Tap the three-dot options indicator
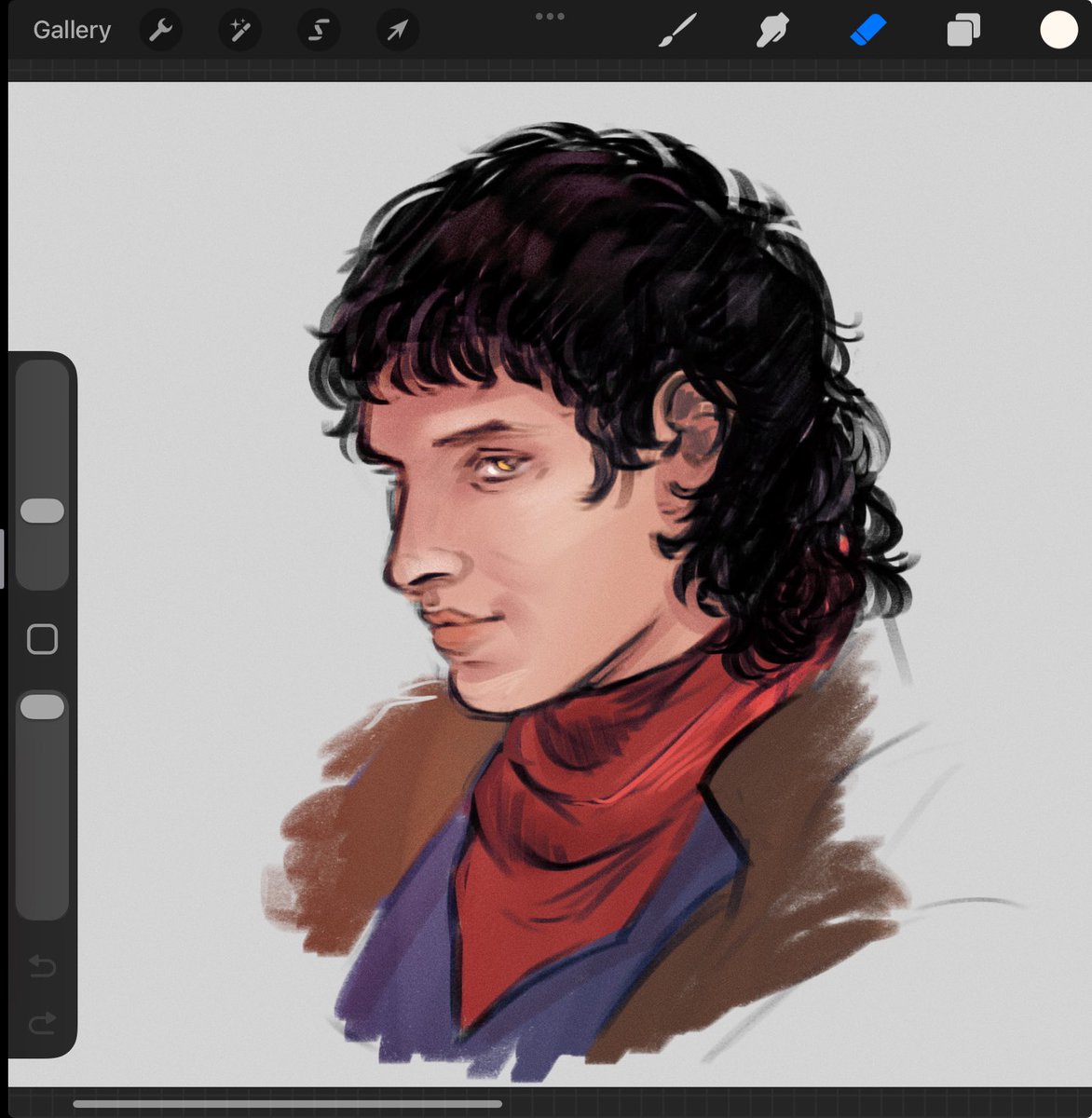The width and height of the screenshot is (1092, 1118). (550, 15)
